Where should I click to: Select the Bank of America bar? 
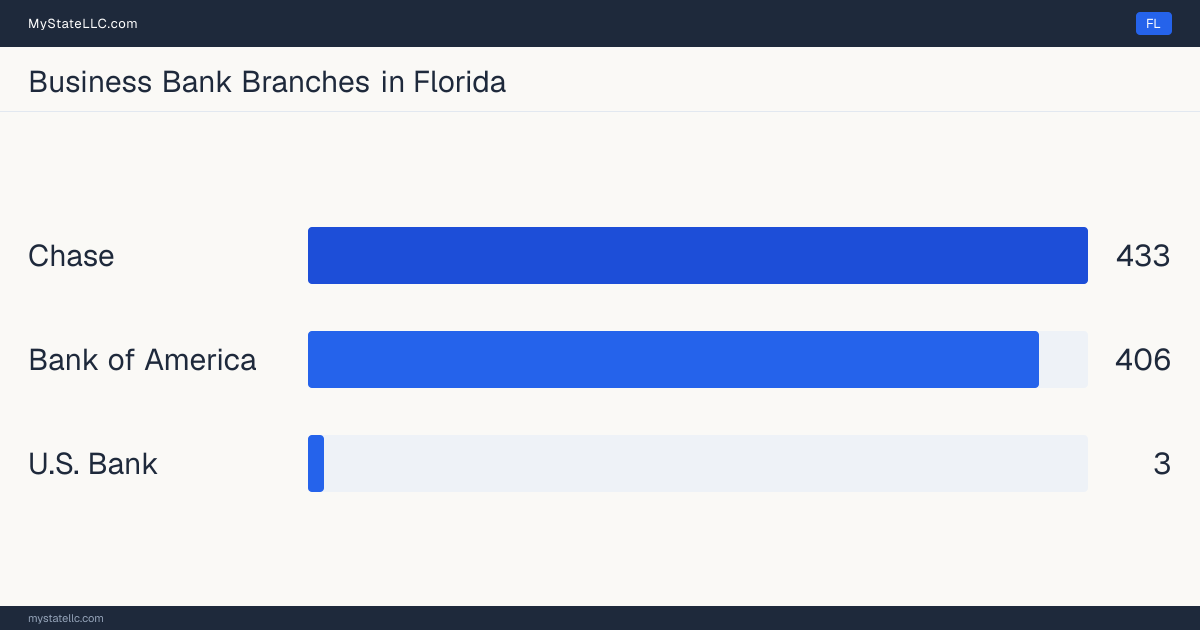[x=673, y=359]
